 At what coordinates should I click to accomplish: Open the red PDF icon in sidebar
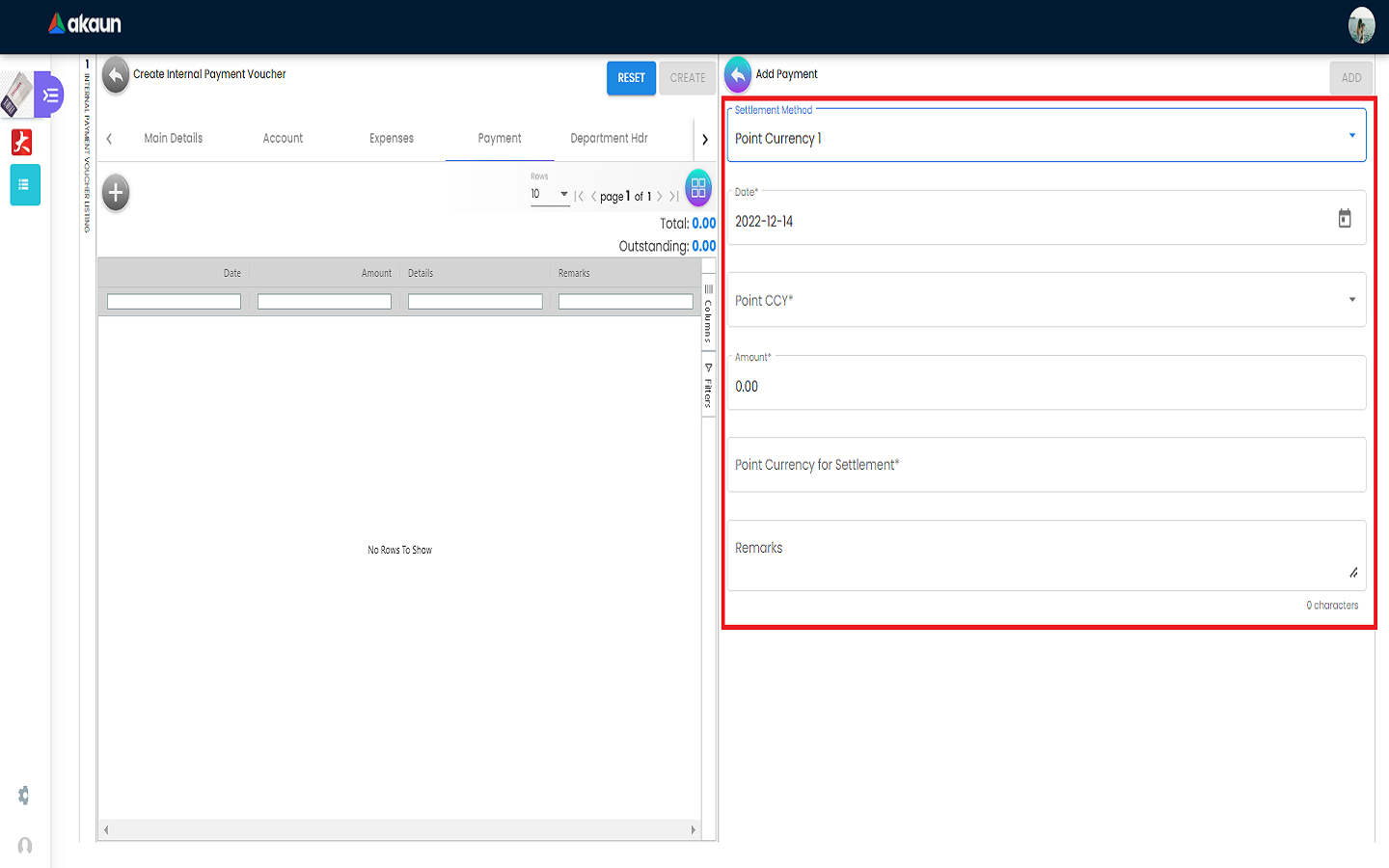(22, 143)
